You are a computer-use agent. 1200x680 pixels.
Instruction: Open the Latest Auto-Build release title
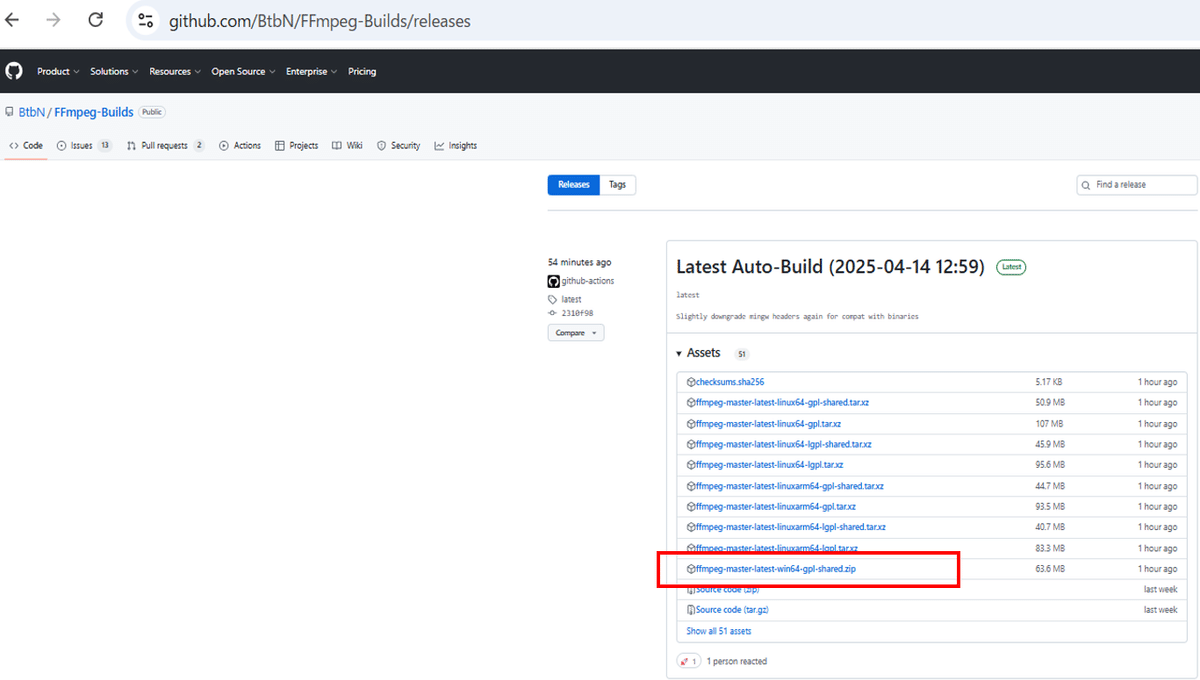pos(830,267)
